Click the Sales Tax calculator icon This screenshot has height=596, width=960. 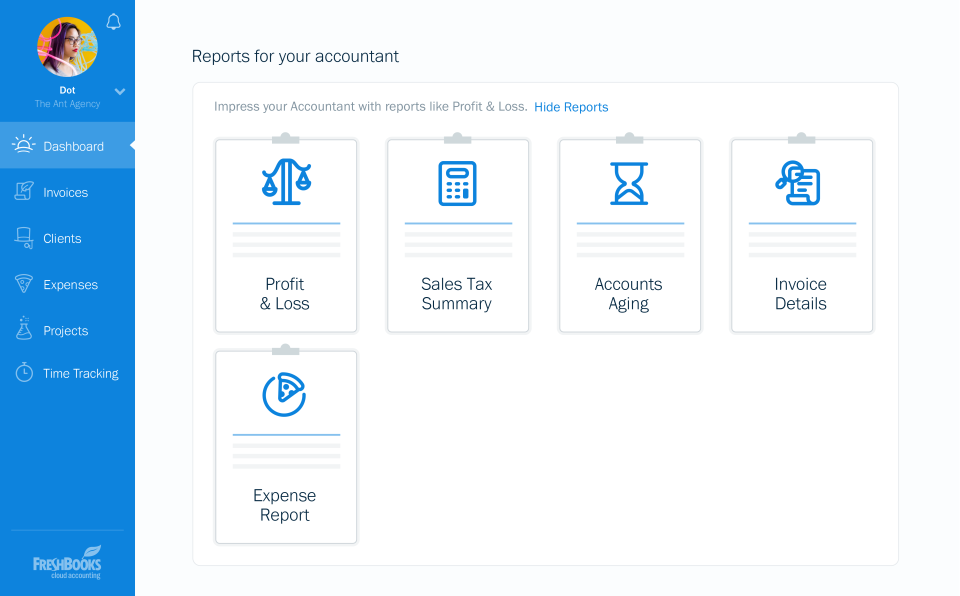pyautogui.click(x=457, y=183)
